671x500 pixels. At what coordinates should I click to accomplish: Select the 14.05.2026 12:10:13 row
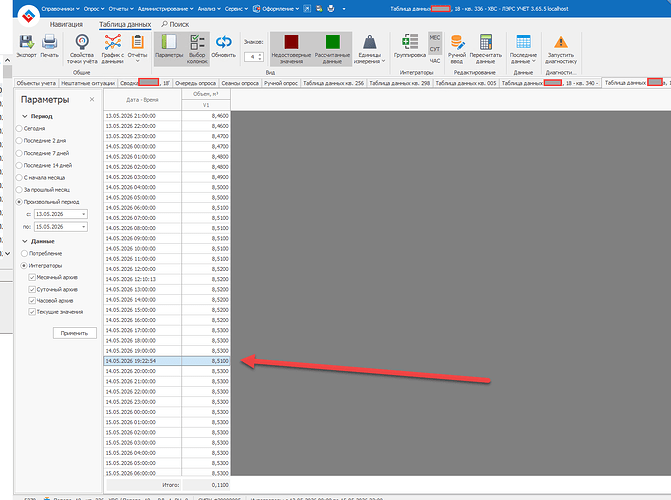[x=167, y=279]
